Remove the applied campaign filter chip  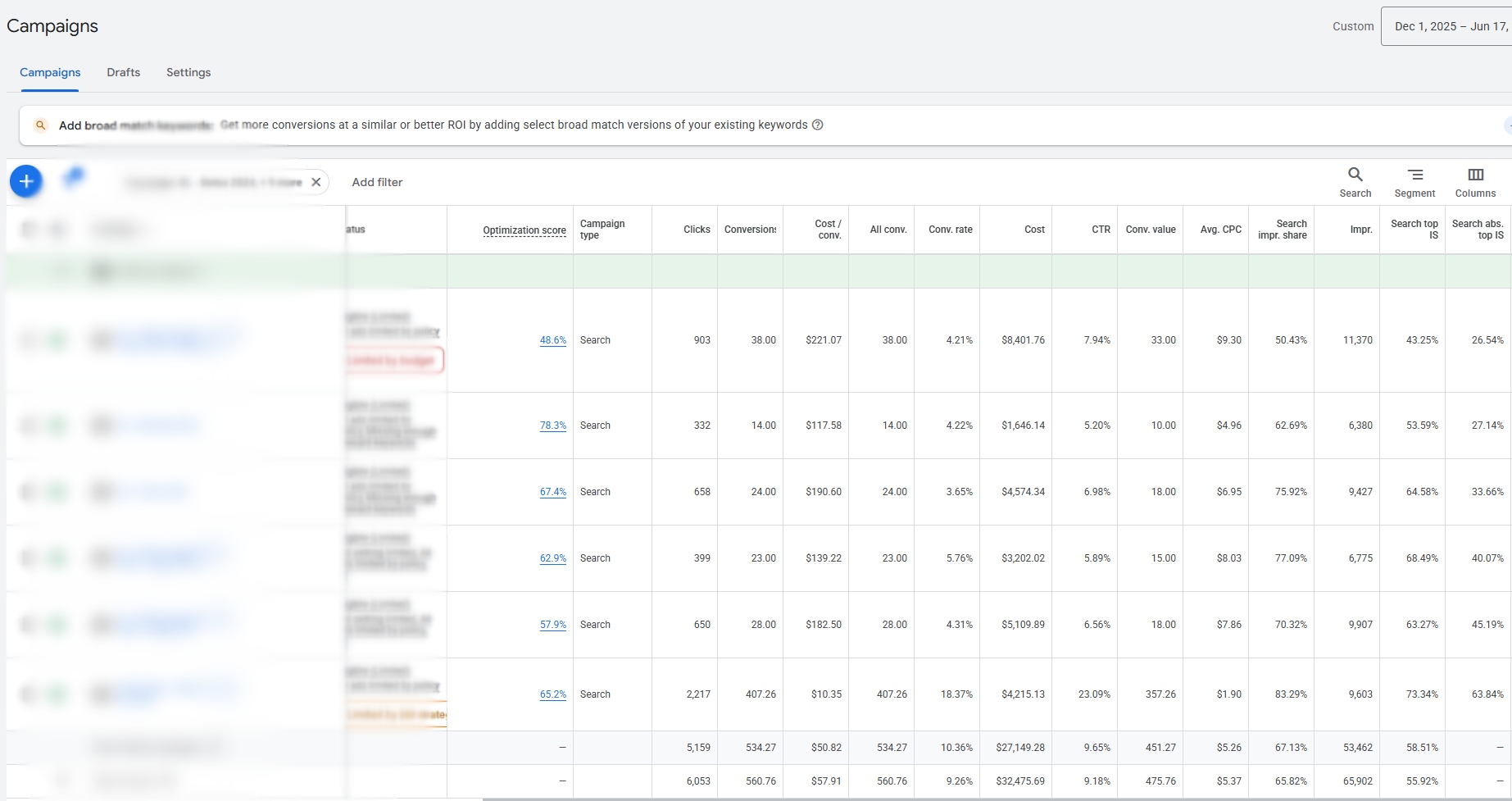(x=316, y=182)
